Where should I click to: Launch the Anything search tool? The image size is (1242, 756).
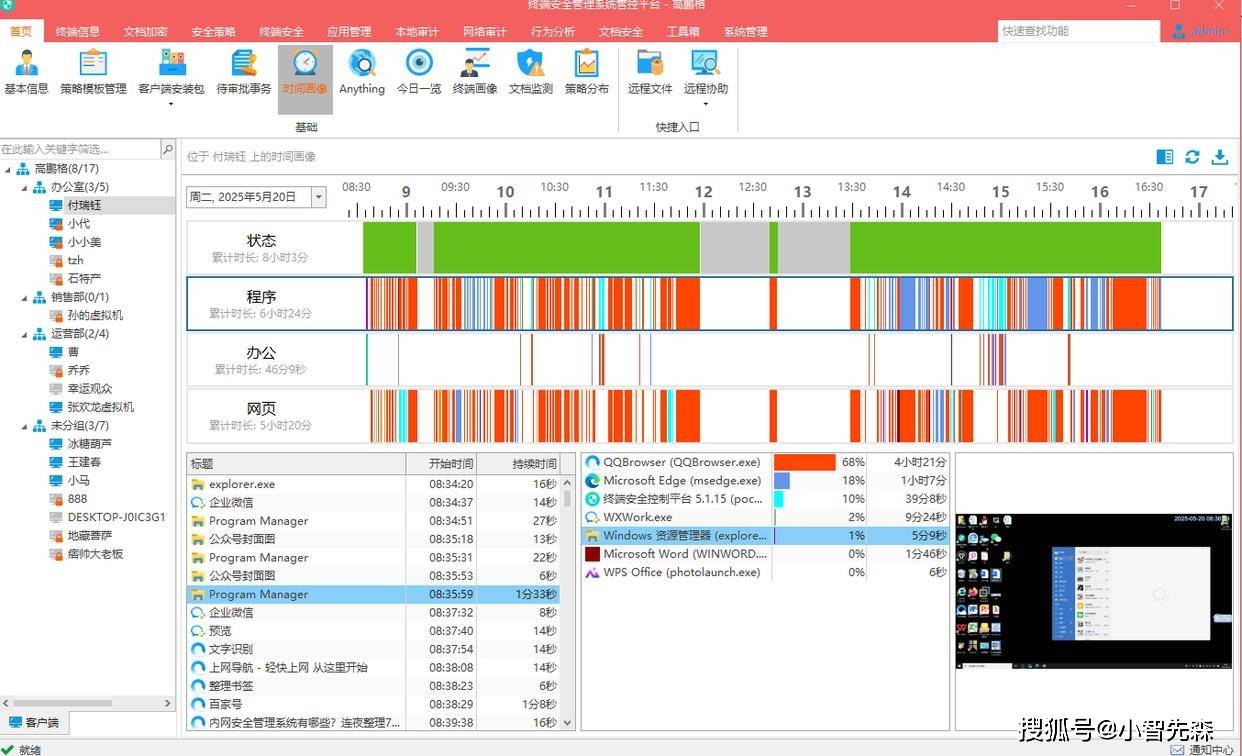point(362,72)
